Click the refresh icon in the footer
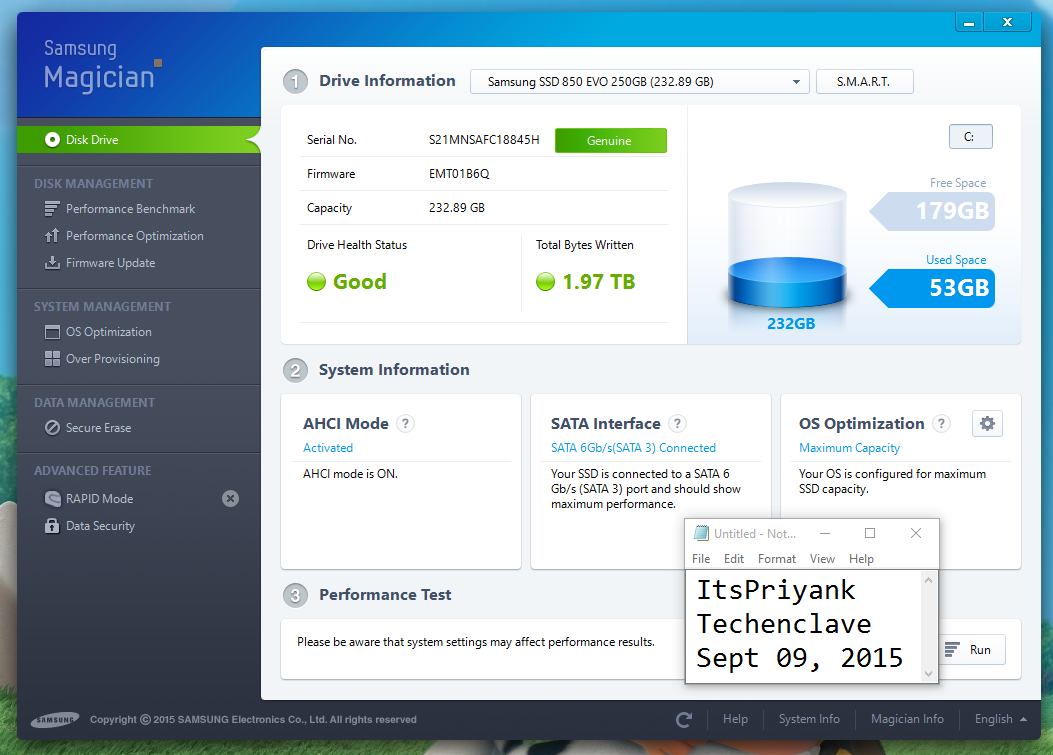The image size is (1053, 755). (x=684, y=719)
